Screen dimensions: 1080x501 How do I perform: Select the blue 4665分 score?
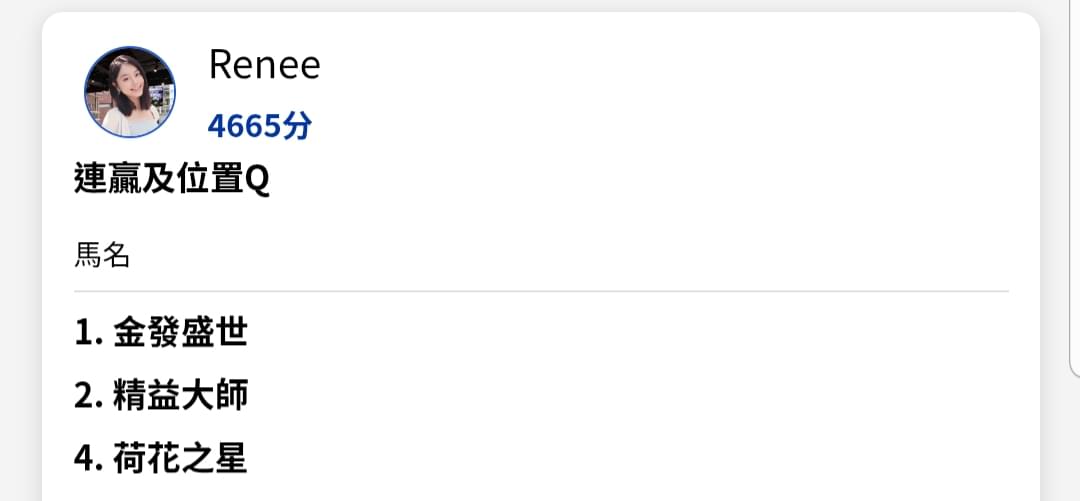point(260,125)
